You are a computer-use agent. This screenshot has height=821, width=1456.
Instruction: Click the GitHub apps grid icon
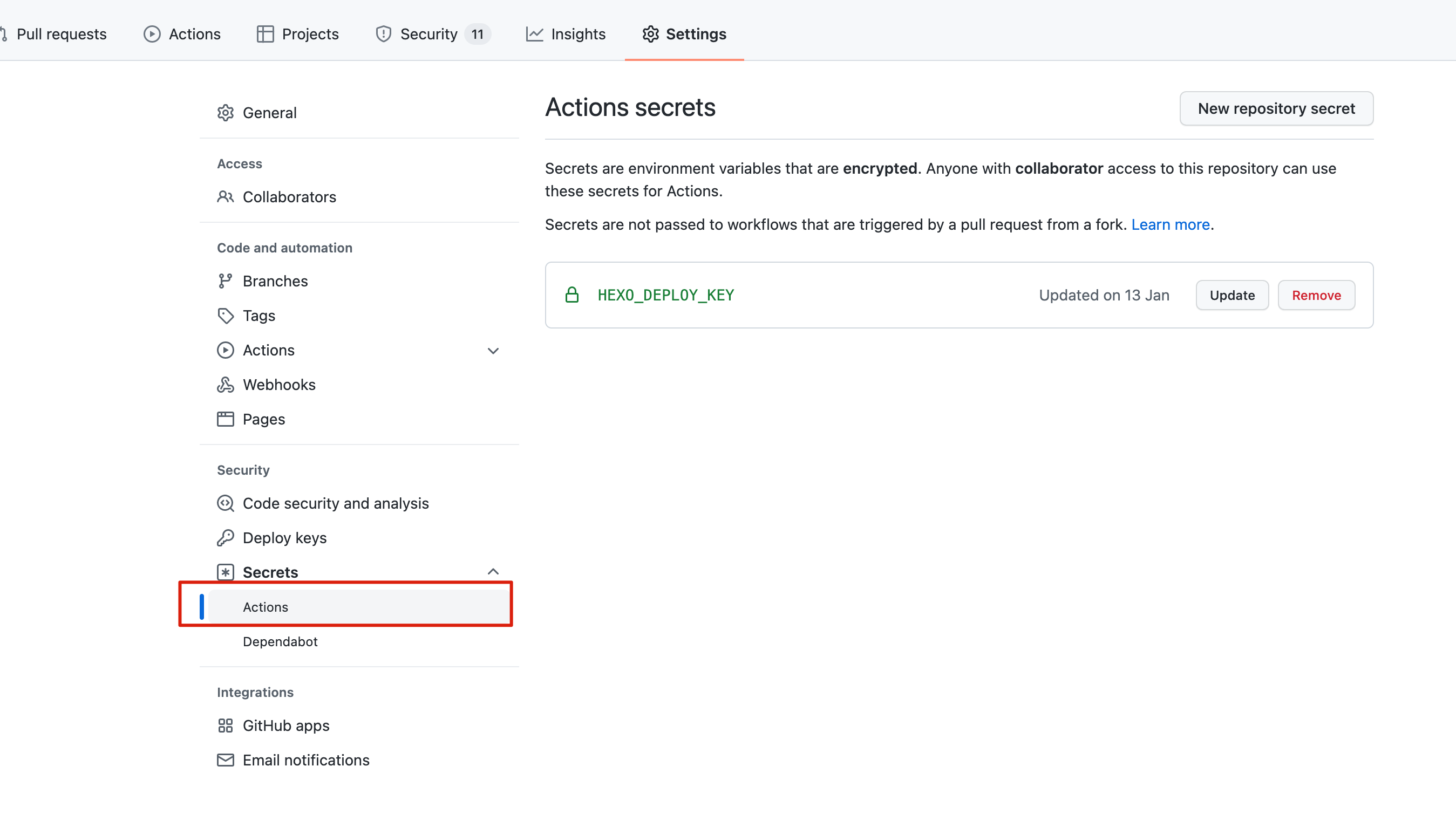pyautogui.click(x=225, y=726)
